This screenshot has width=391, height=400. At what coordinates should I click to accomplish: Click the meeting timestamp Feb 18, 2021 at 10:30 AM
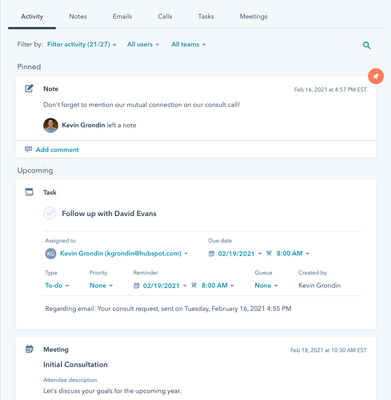(329, 350)
